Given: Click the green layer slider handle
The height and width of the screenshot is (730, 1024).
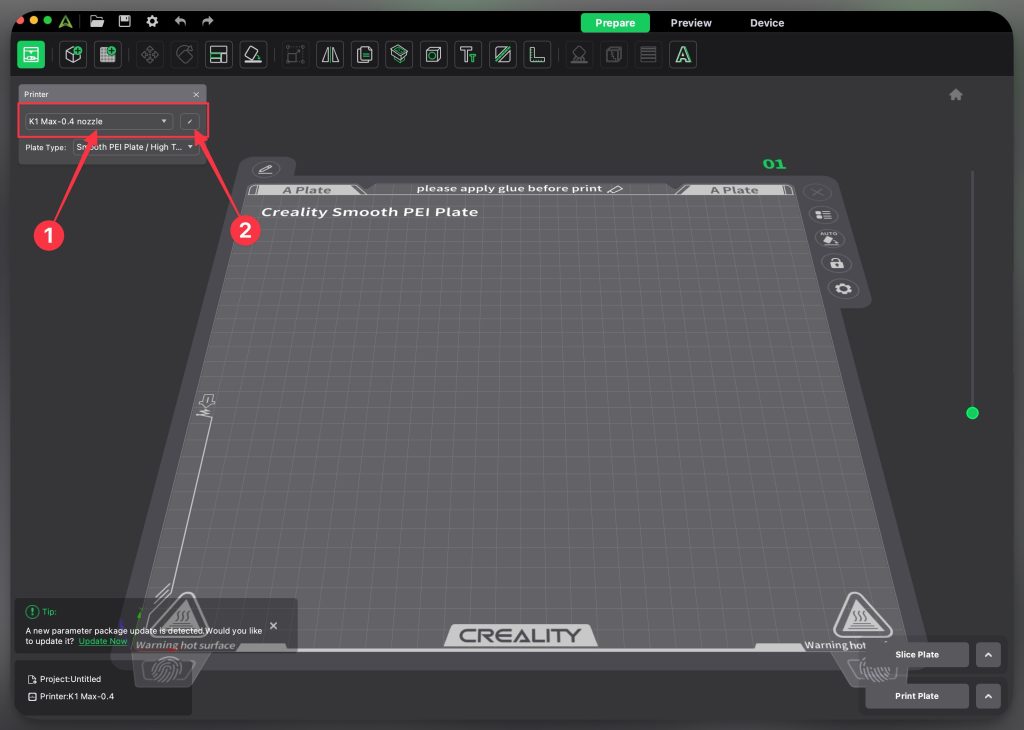Looking at the screenshot, I should tap(972, 413).
